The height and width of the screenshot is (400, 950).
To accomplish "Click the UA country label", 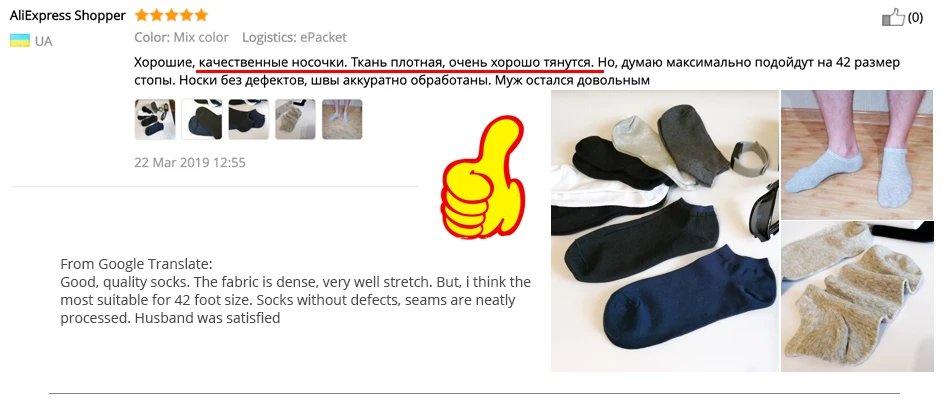I will tap(44, 41).
